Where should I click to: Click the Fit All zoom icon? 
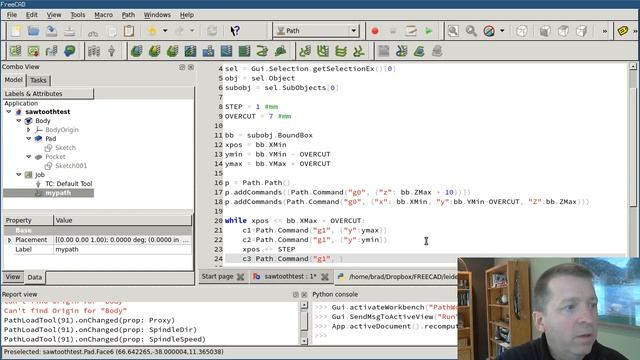(x=453, y=31)
